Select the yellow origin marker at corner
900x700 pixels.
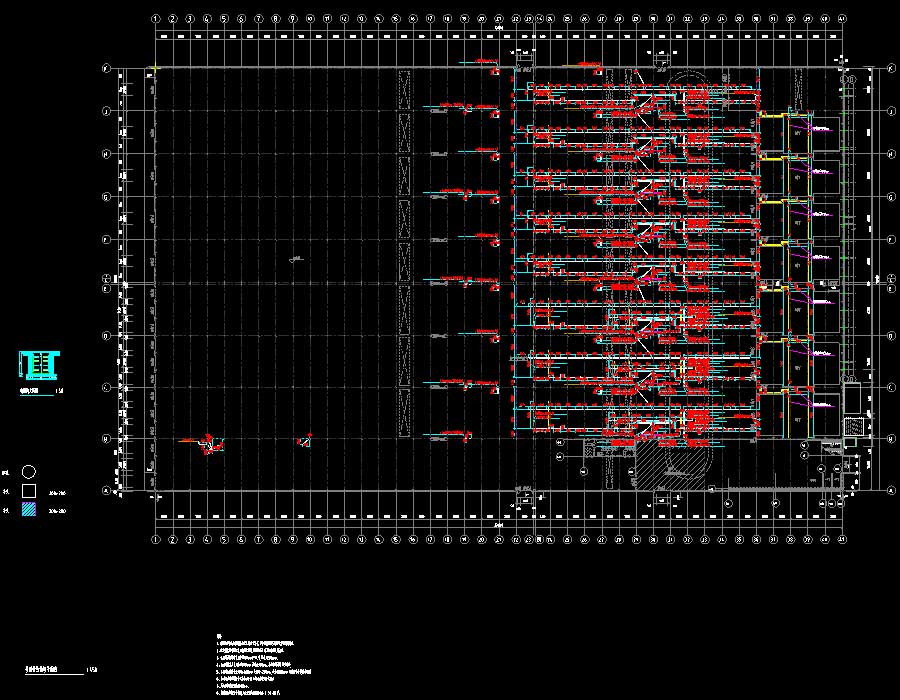tap(154, 69)
